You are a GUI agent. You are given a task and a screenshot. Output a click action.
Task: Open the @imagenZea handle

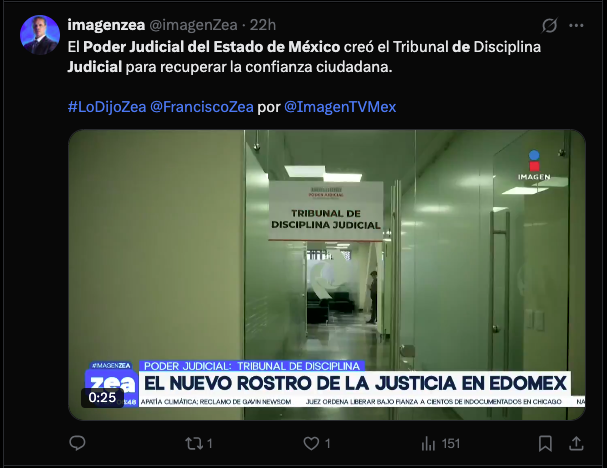[x=193, y=25]
